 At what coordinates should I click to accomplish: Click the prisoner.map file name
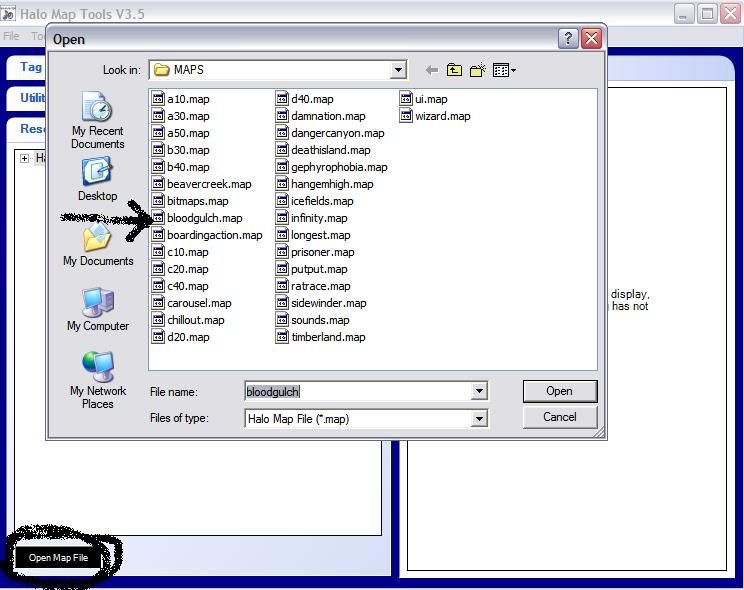pyautogui.click(x=323, y=252)
